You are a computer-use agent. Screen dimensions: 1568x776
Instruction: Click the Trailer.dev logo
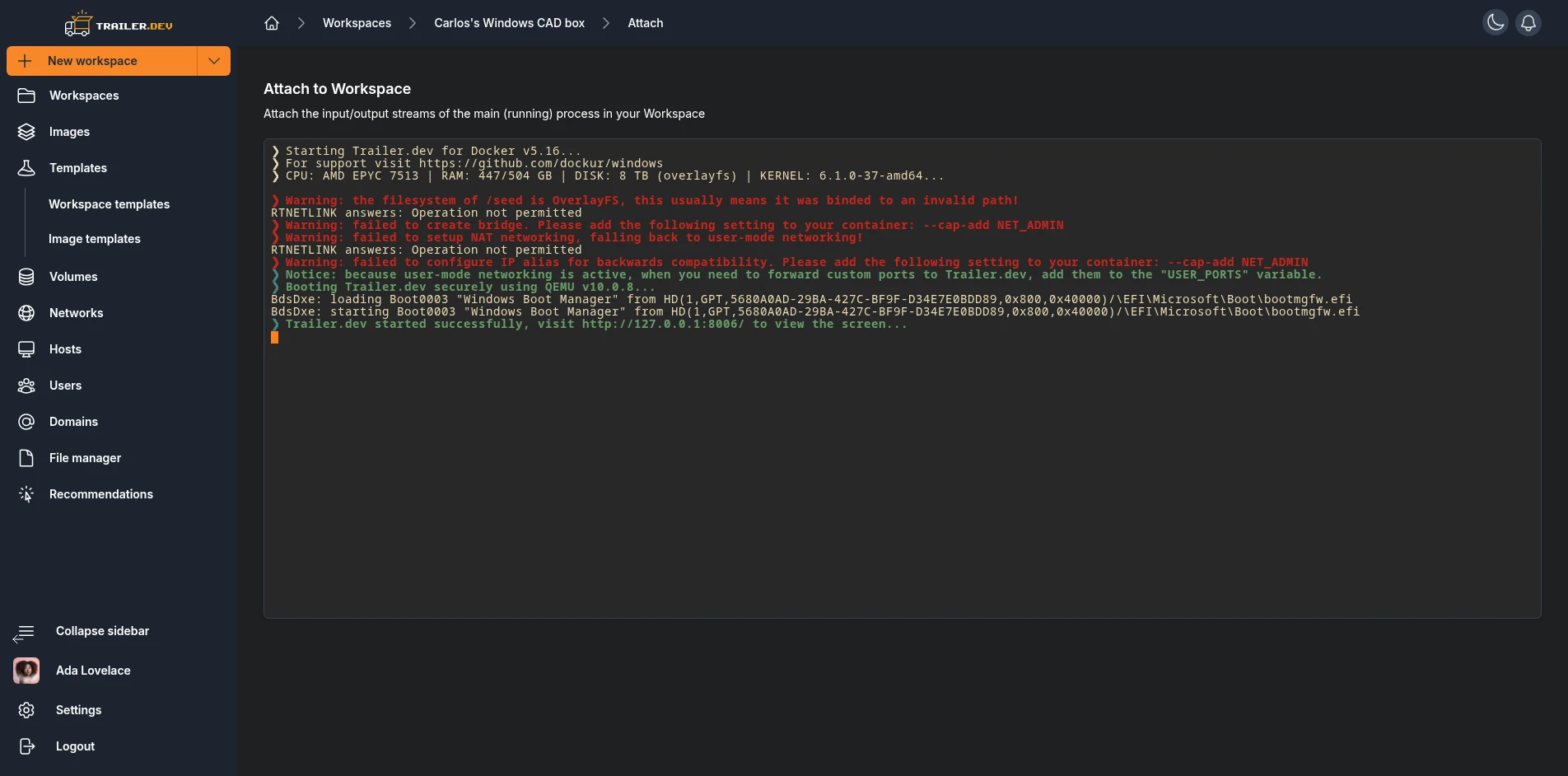pos(119,24)
